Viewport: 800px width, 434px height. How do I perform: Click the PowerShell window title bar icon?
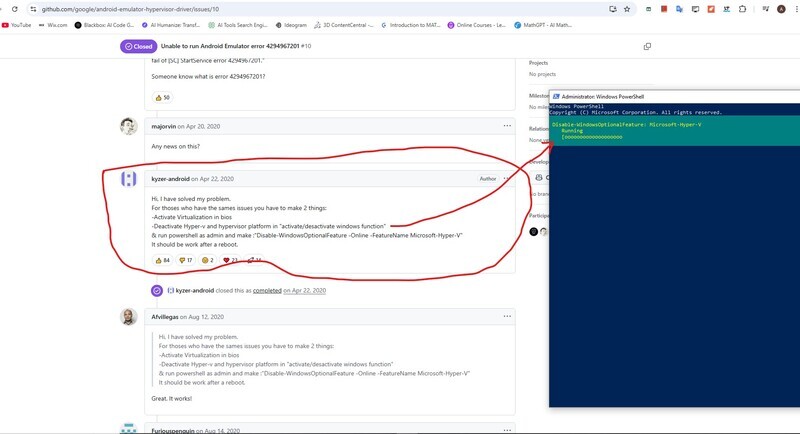[x=556, y=96]
